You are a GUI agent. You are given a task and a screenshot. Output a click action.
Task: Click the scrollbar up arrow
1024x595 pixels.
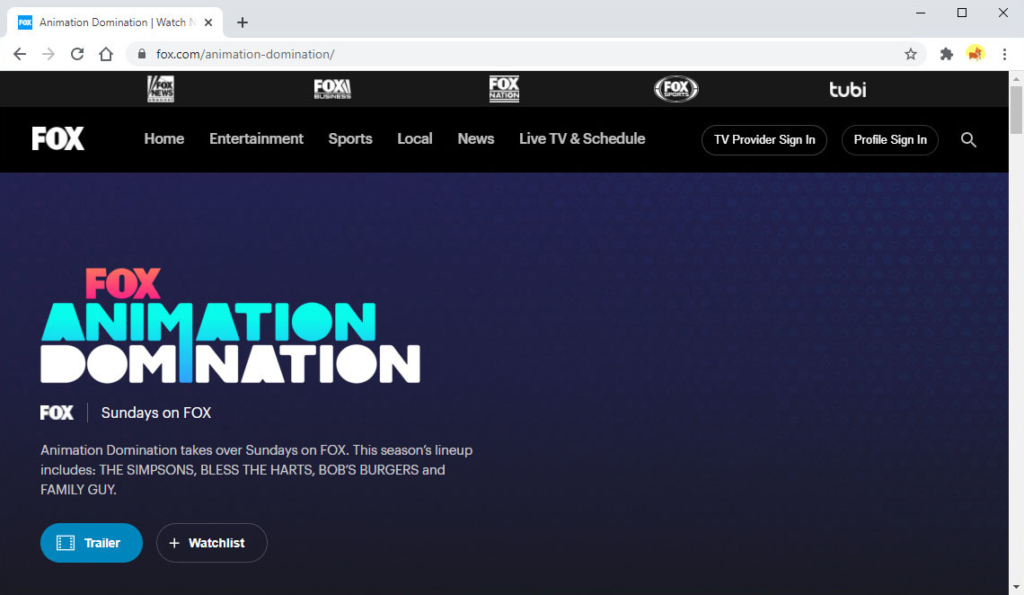click(1016, 78)
